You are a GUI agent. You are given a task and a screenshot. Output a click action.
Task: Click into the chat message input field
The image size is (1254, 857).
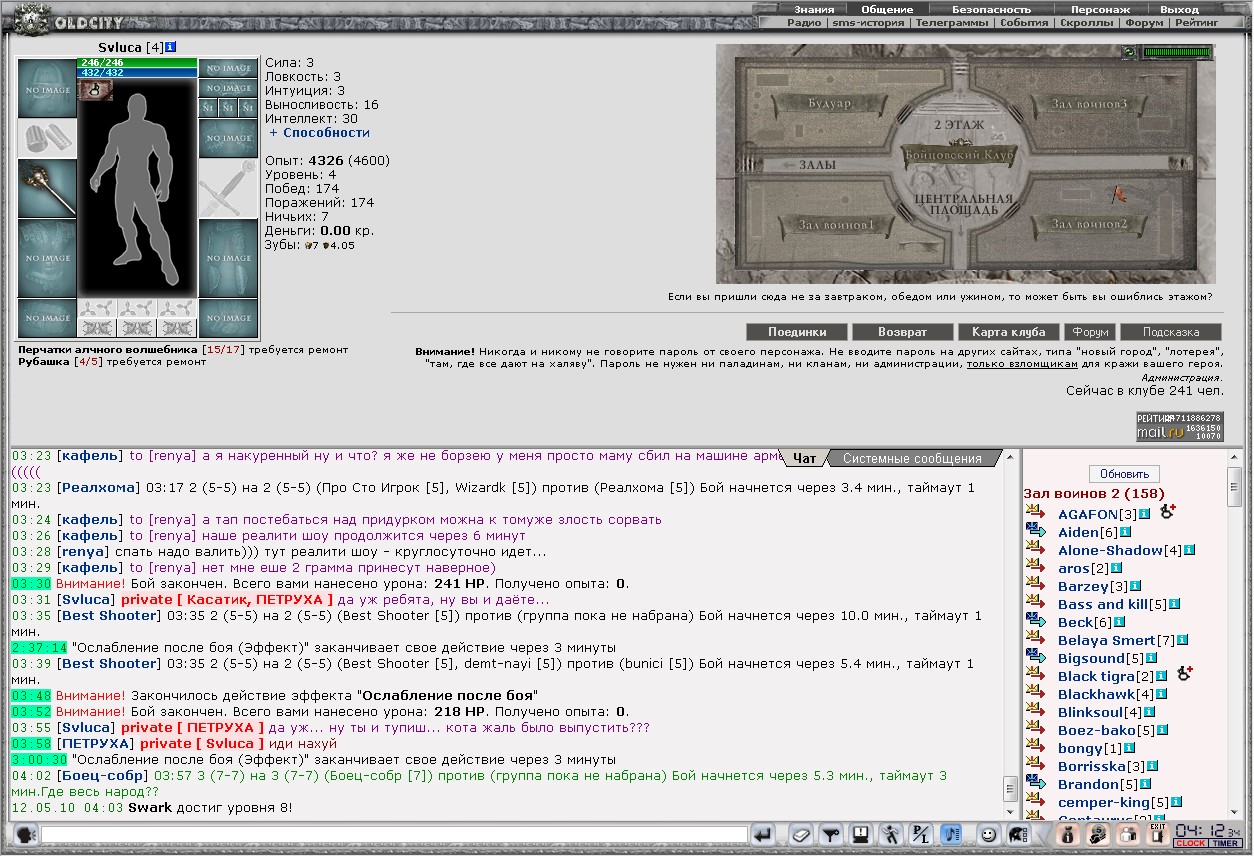(394, 834)
